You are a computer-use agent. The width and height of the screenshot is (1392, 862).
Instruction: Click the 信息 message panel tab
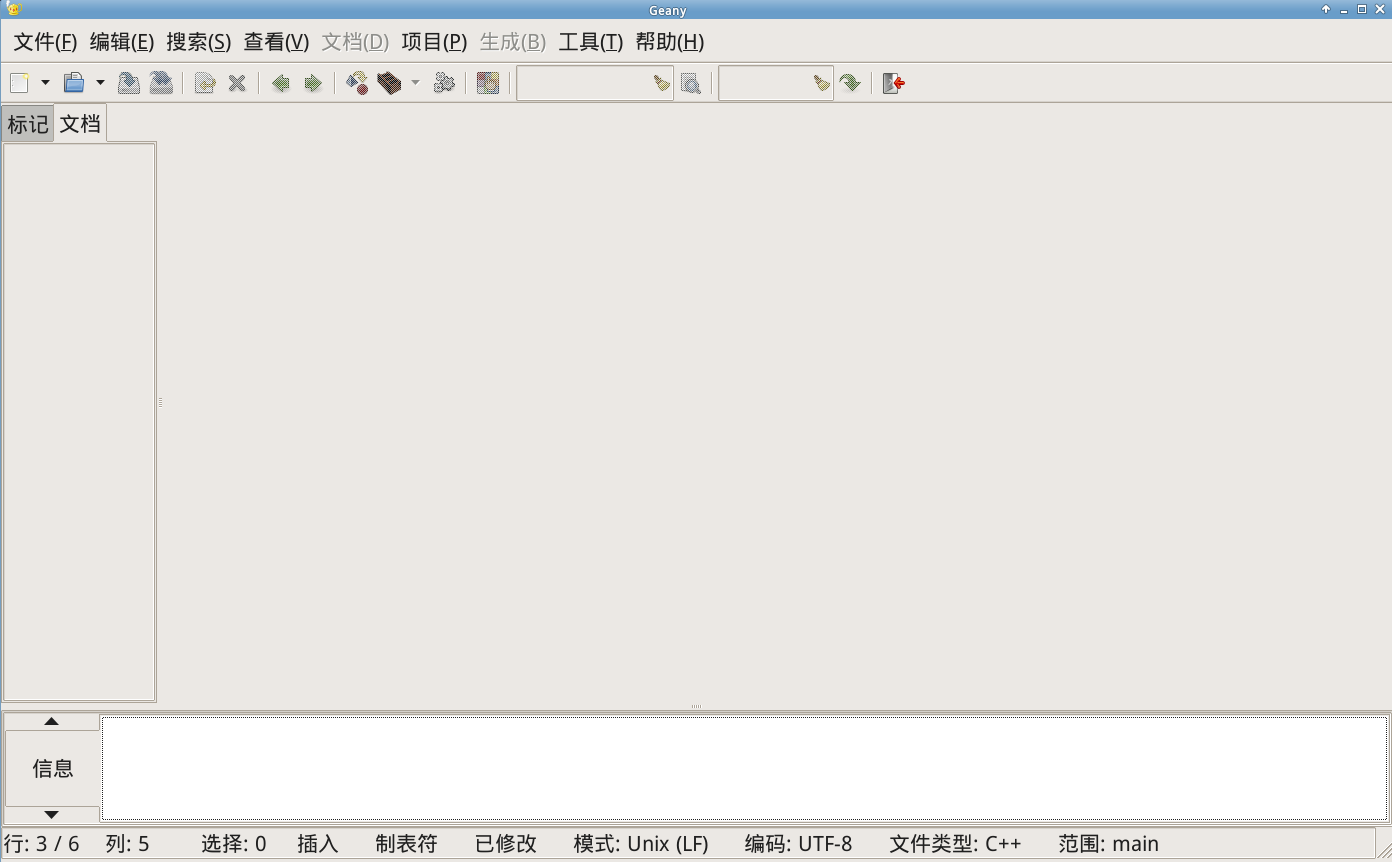52,768
